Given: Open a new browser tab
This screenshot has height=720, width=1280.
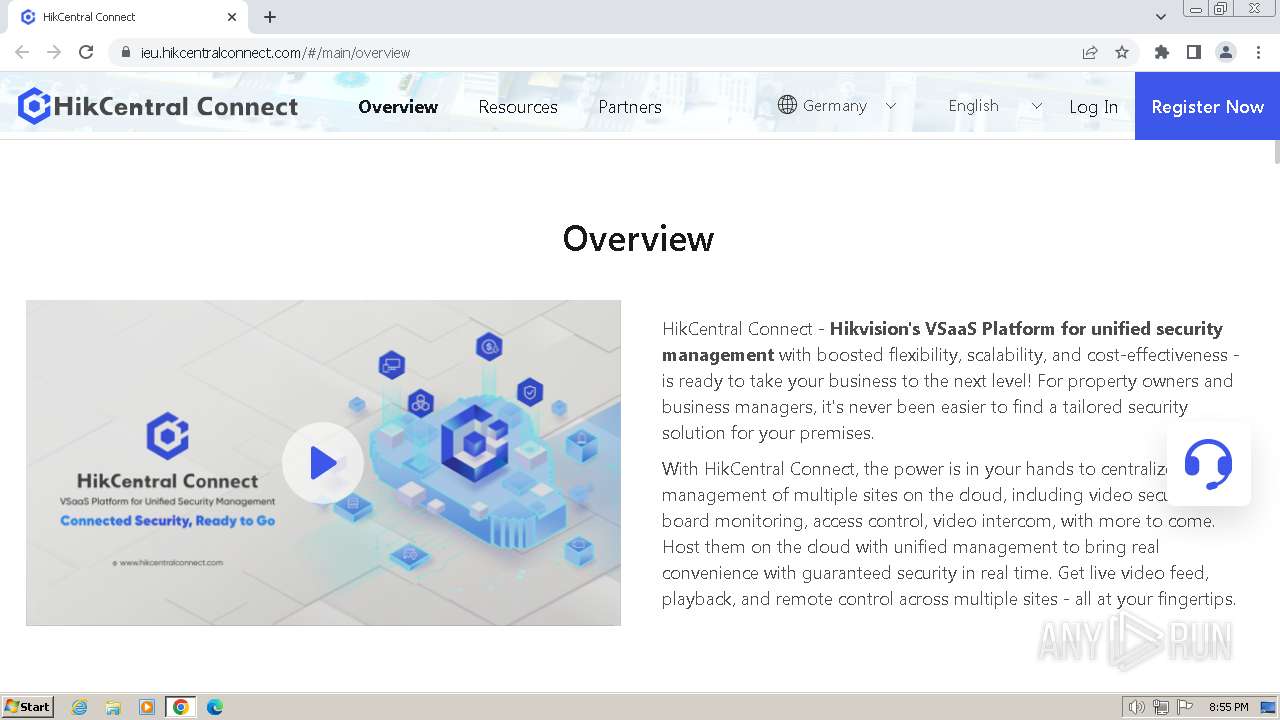Looking at the screenshot, I should point(270,17).
